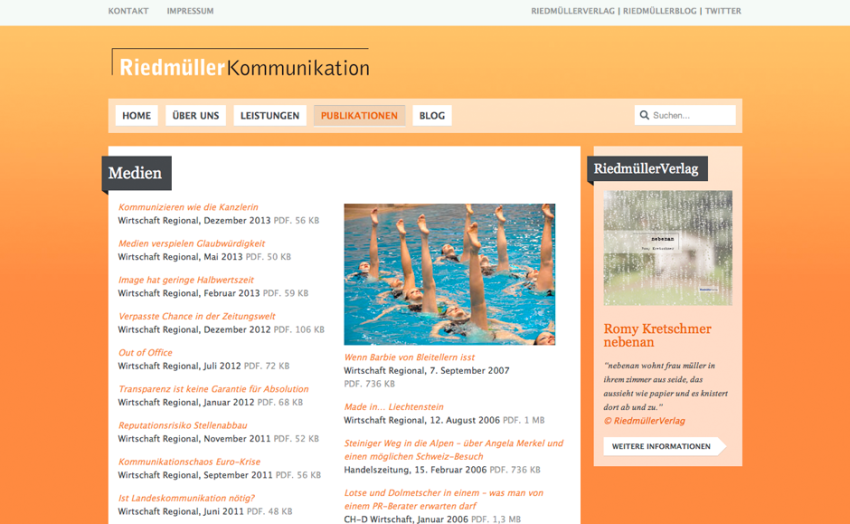Open the Blog menu item
The image size is (850, 524).
click(x=432, y=116)
